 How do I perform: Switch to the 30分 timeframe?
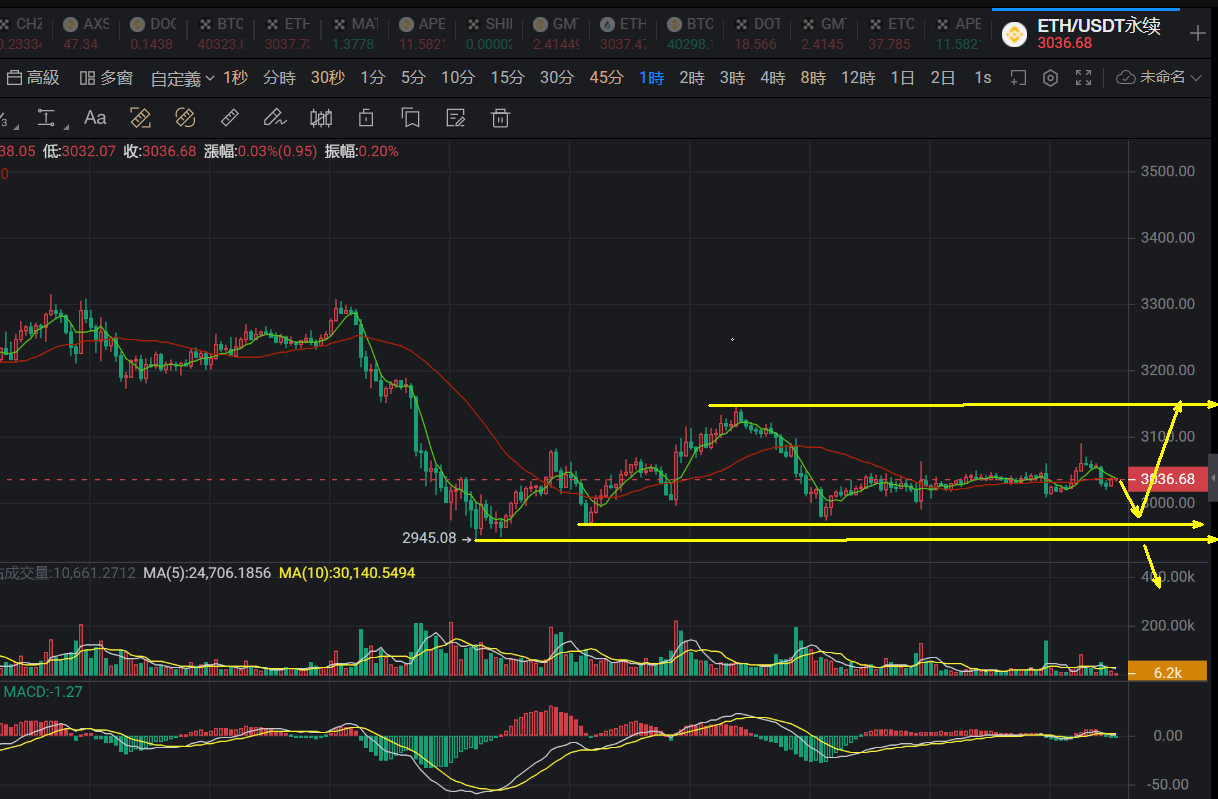point(557,77)
